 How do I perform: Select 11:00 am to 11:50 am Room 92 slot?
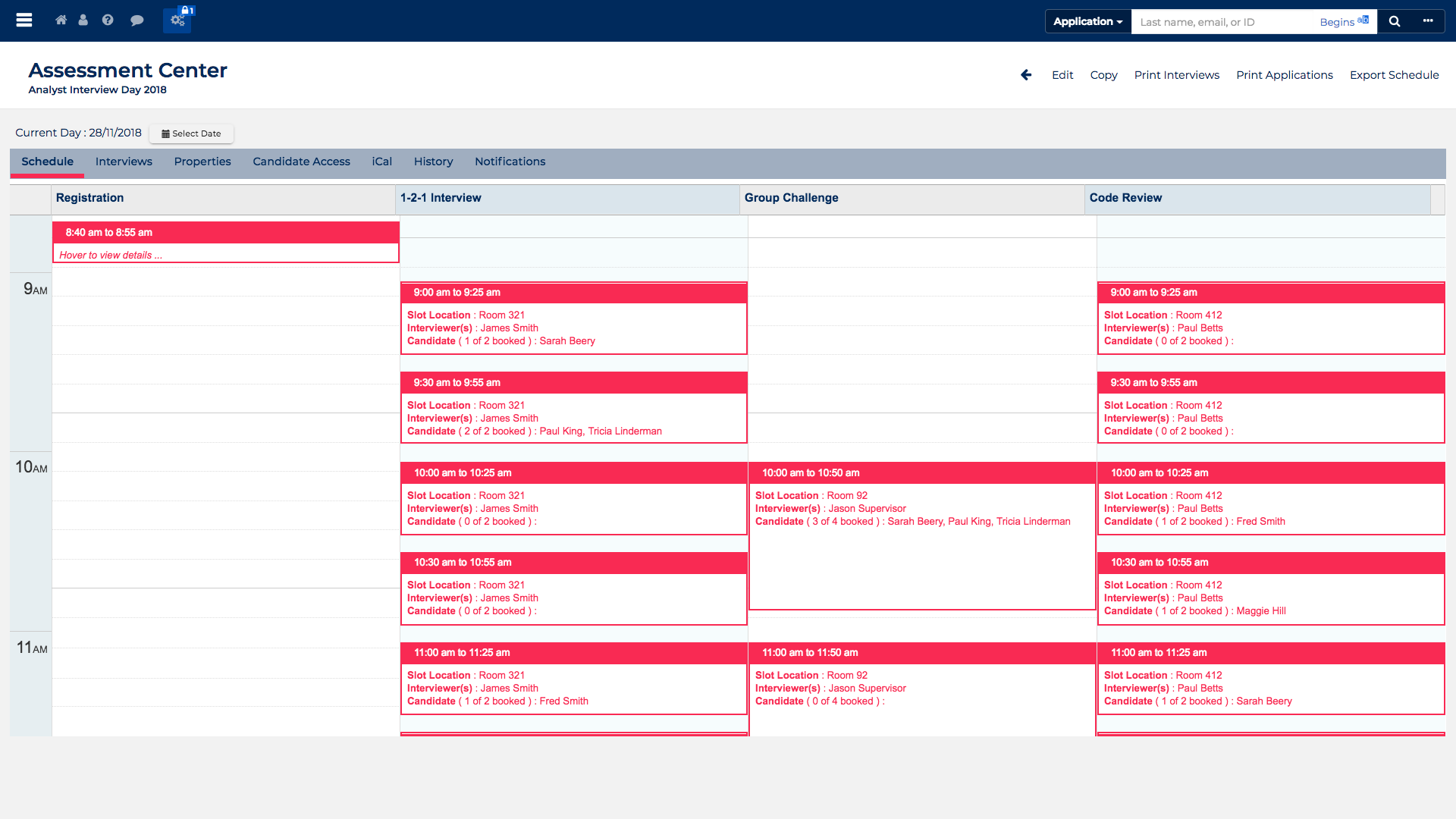pos(922,689)
